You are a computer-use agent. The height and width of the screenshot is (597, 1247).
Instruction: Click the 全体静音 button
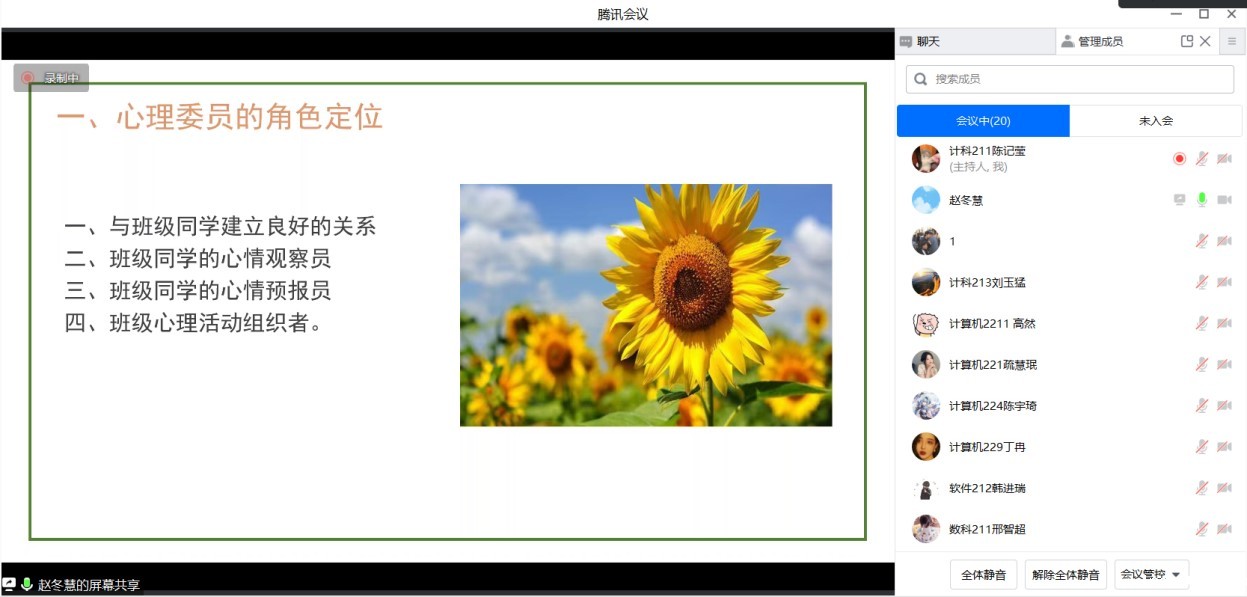click(983, 575)
